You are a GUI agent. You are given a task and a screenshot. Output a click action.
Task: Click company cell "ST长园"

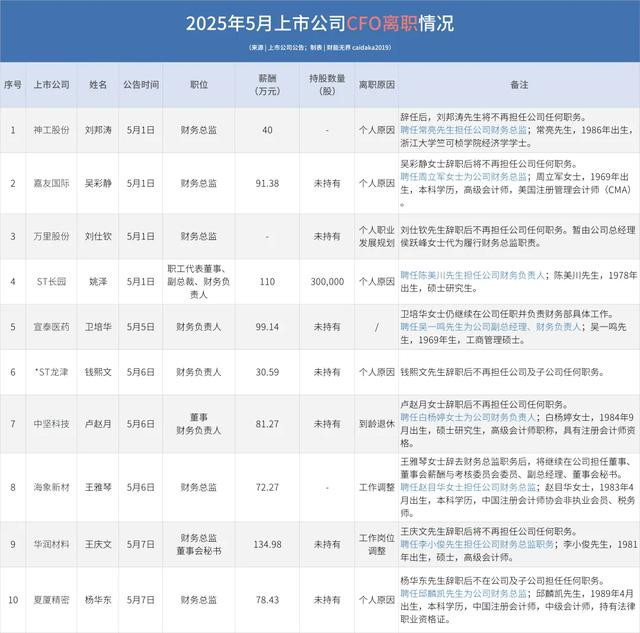click(x=51, y=282)
